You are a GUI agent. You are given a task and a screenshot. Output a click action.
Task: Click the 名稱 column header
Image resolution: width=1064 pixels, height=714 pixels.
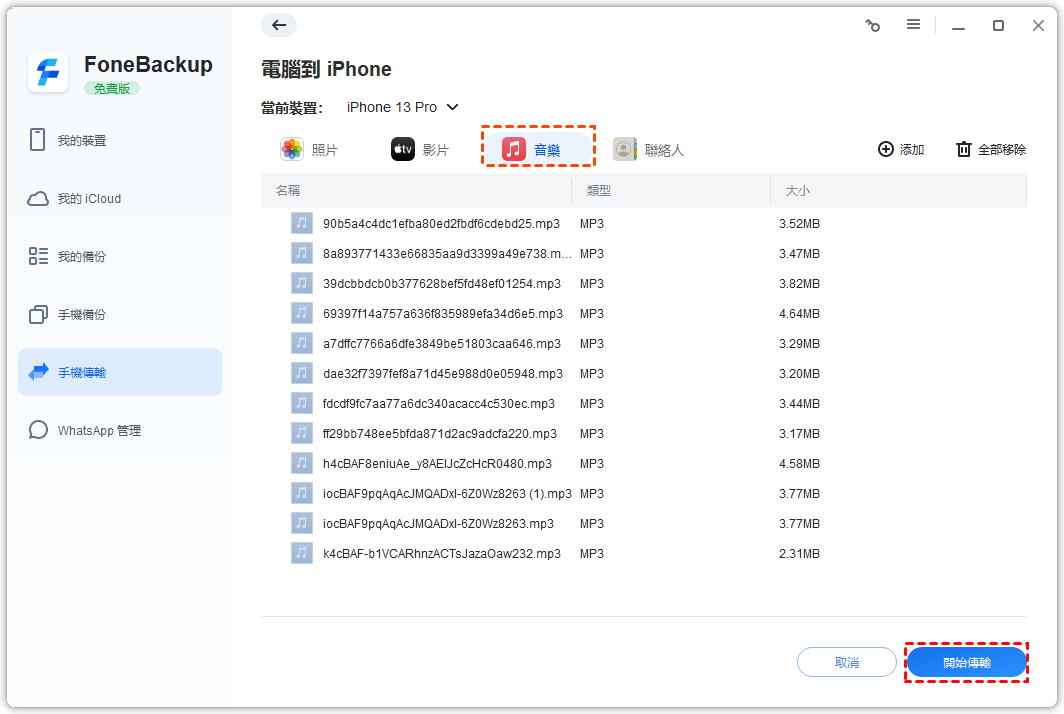[288, 191]
